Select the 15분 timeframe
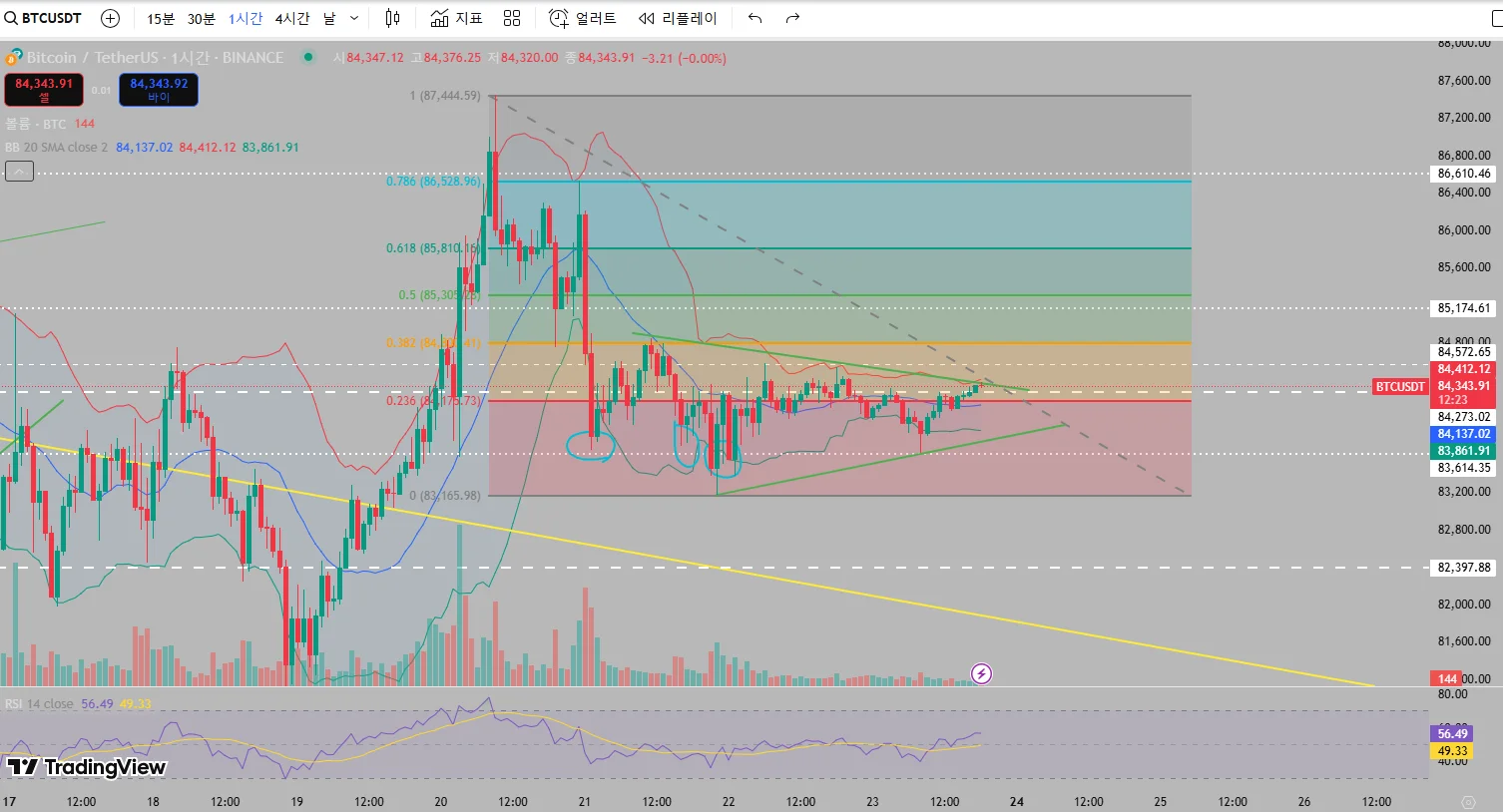 (x=161, y=18)
